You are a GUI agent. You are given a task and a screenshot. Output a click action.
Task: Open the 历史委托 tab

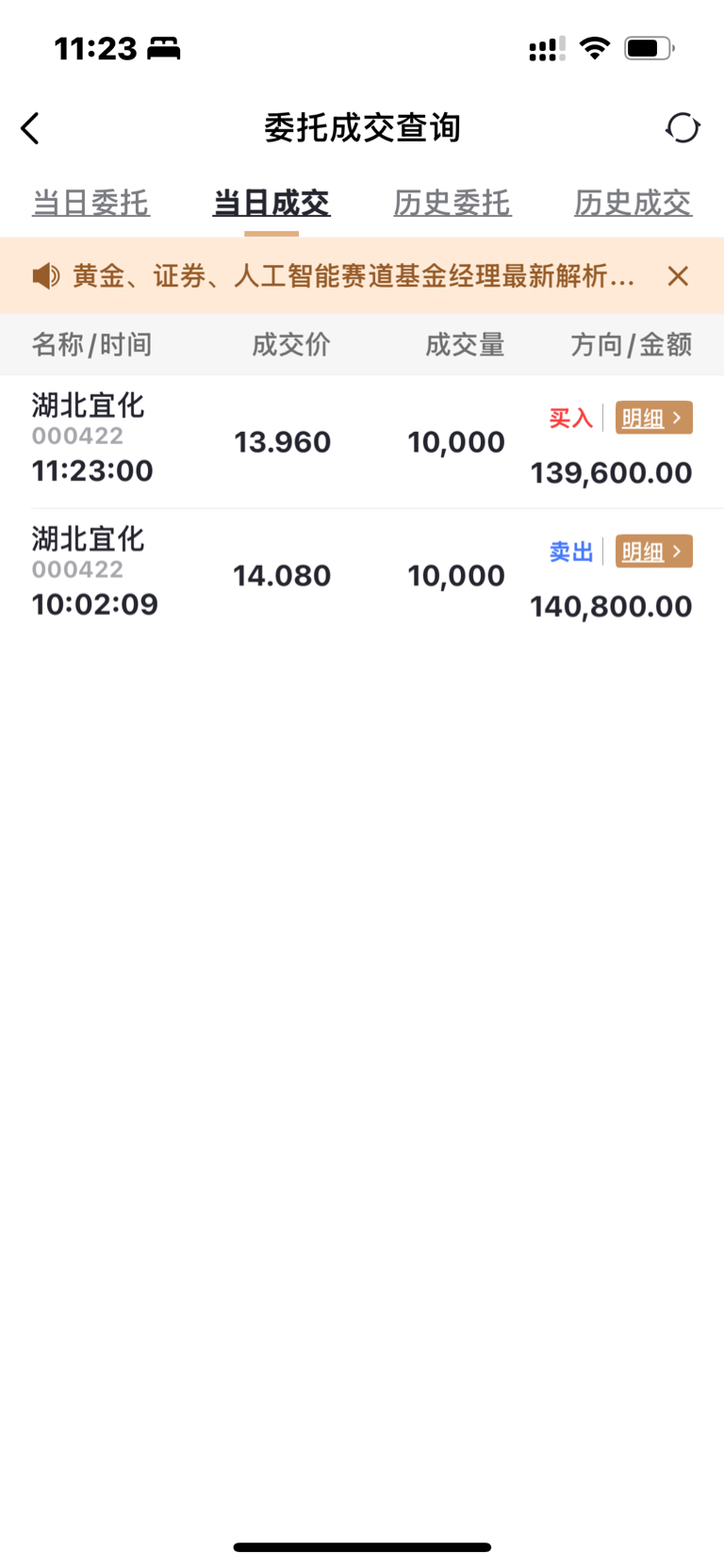tap(452, 203)
